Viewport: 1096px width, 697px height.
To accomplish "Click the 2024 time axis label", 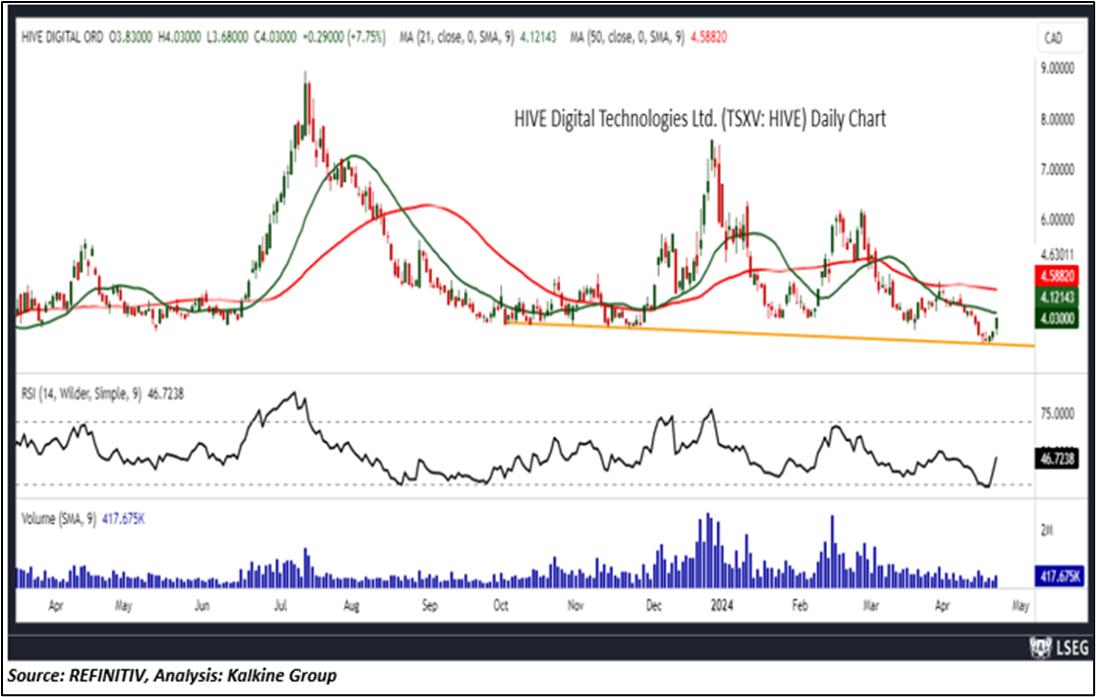I will tap(720, 605).
